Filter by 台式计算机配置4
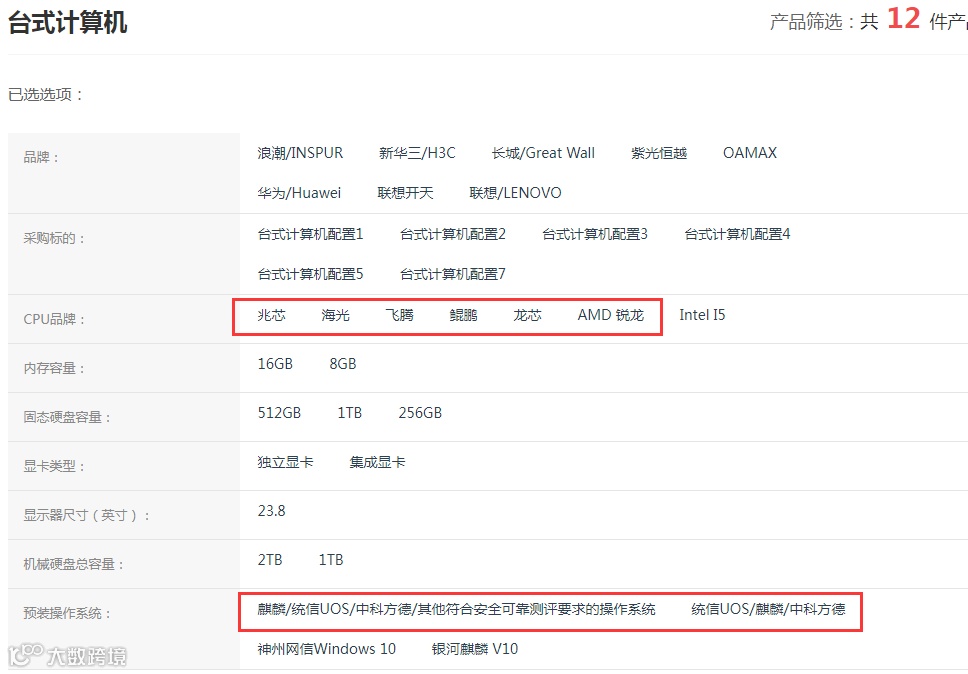The image size is (968, 674). point(737,235)
